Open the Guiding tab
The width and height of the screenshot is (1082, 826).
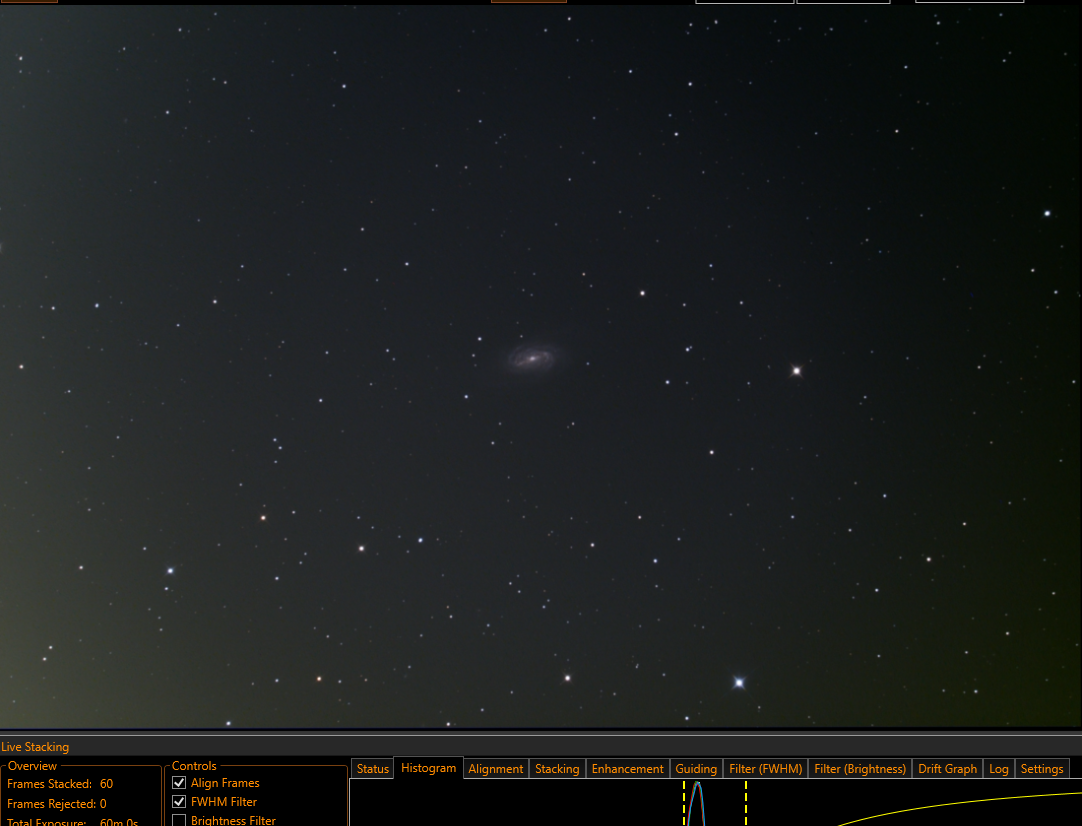pos(696,769)
